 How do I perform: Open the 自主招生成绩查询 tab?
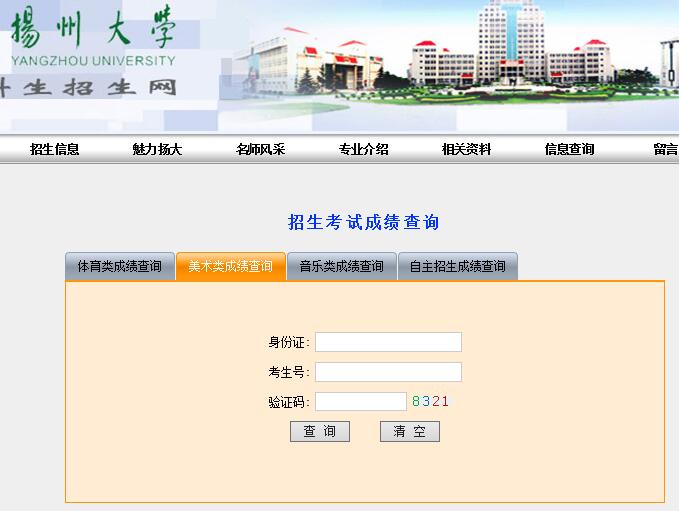pyautogui.click(x=457, y=267)
